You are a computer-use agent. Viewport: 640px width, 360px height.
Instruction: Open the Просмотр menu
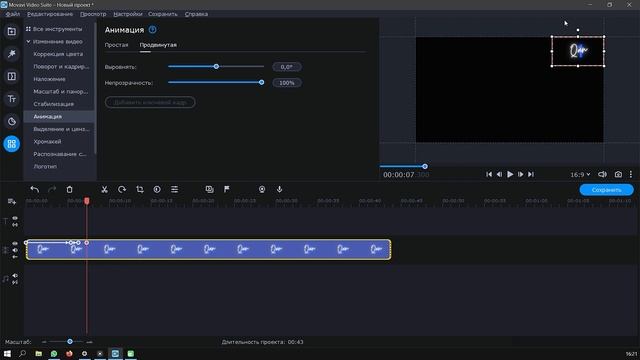pos(93,14)
